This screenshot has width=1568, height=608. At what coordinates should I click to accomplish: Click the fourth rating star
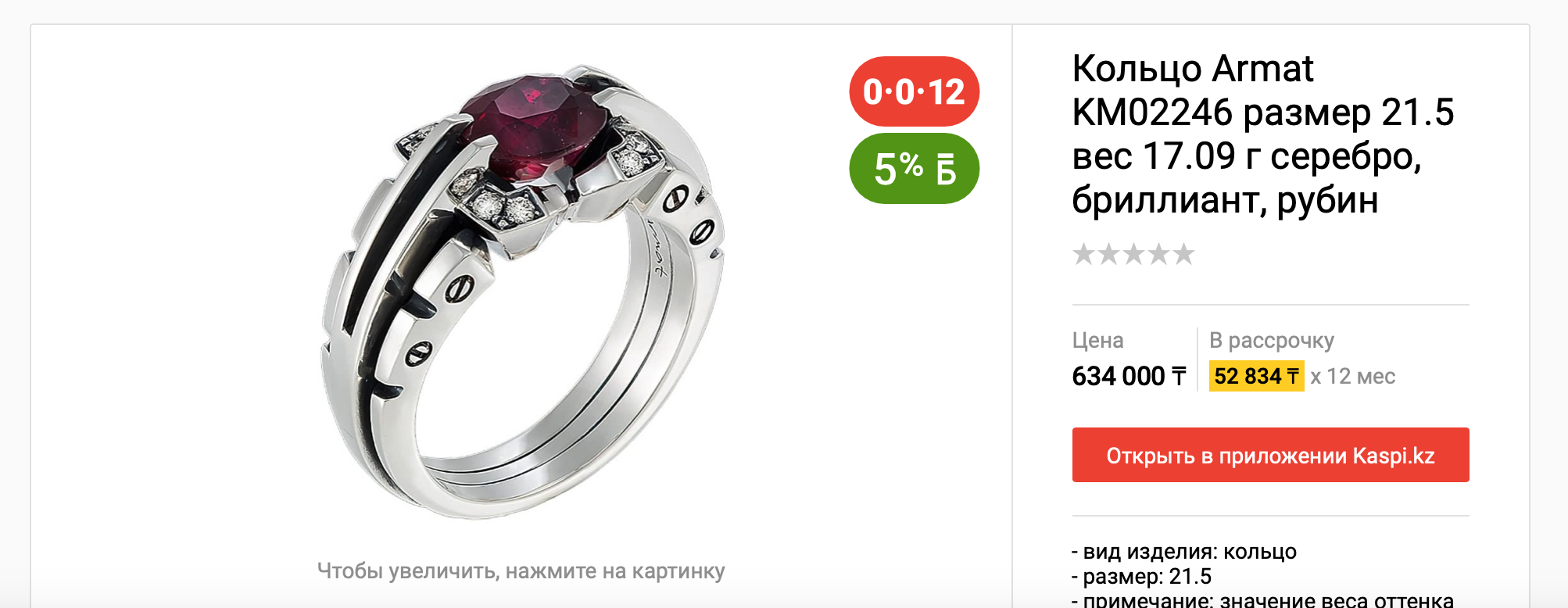tap(1159, 254)
